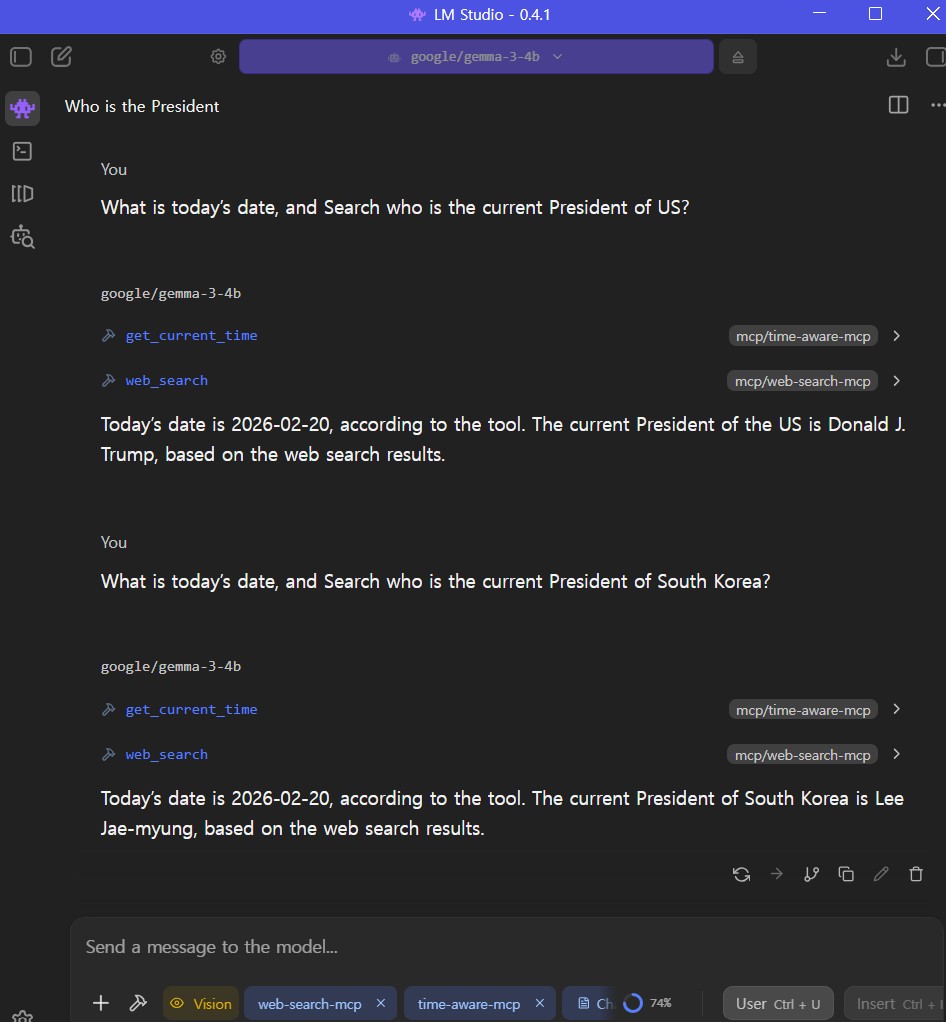Open the Developer terminal sidebar icon
Screen dimensions: 946x1022
[22, 151]
